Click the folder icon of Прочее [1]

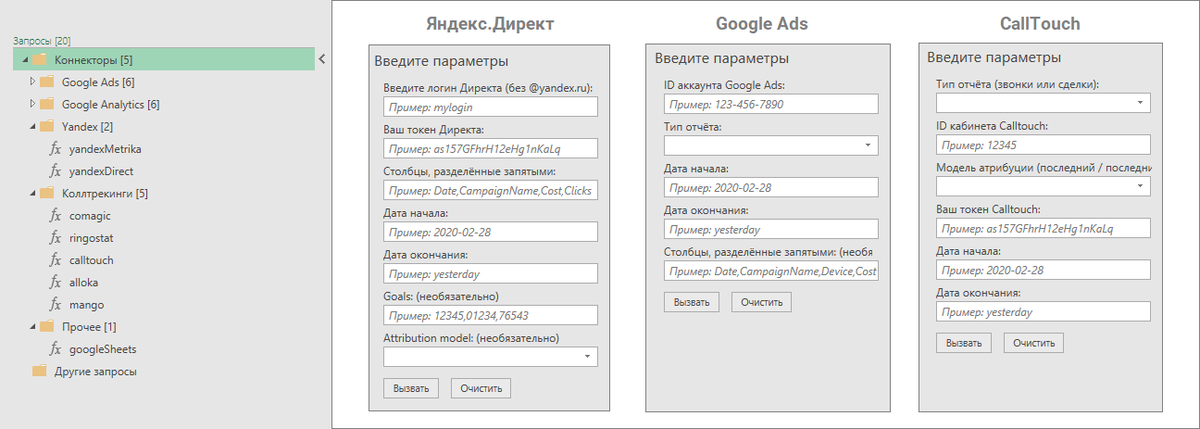47,327
